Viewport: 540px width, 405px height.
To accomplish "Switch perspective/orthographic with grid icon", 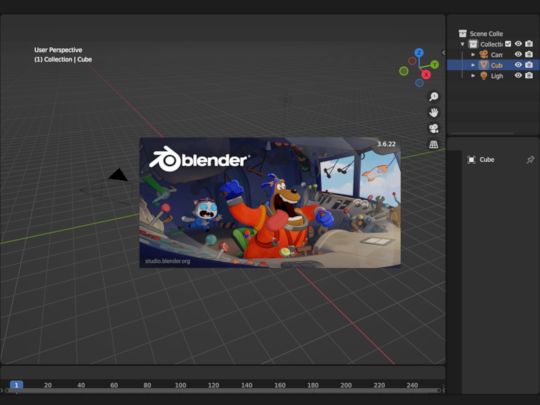I will (434, 144).
